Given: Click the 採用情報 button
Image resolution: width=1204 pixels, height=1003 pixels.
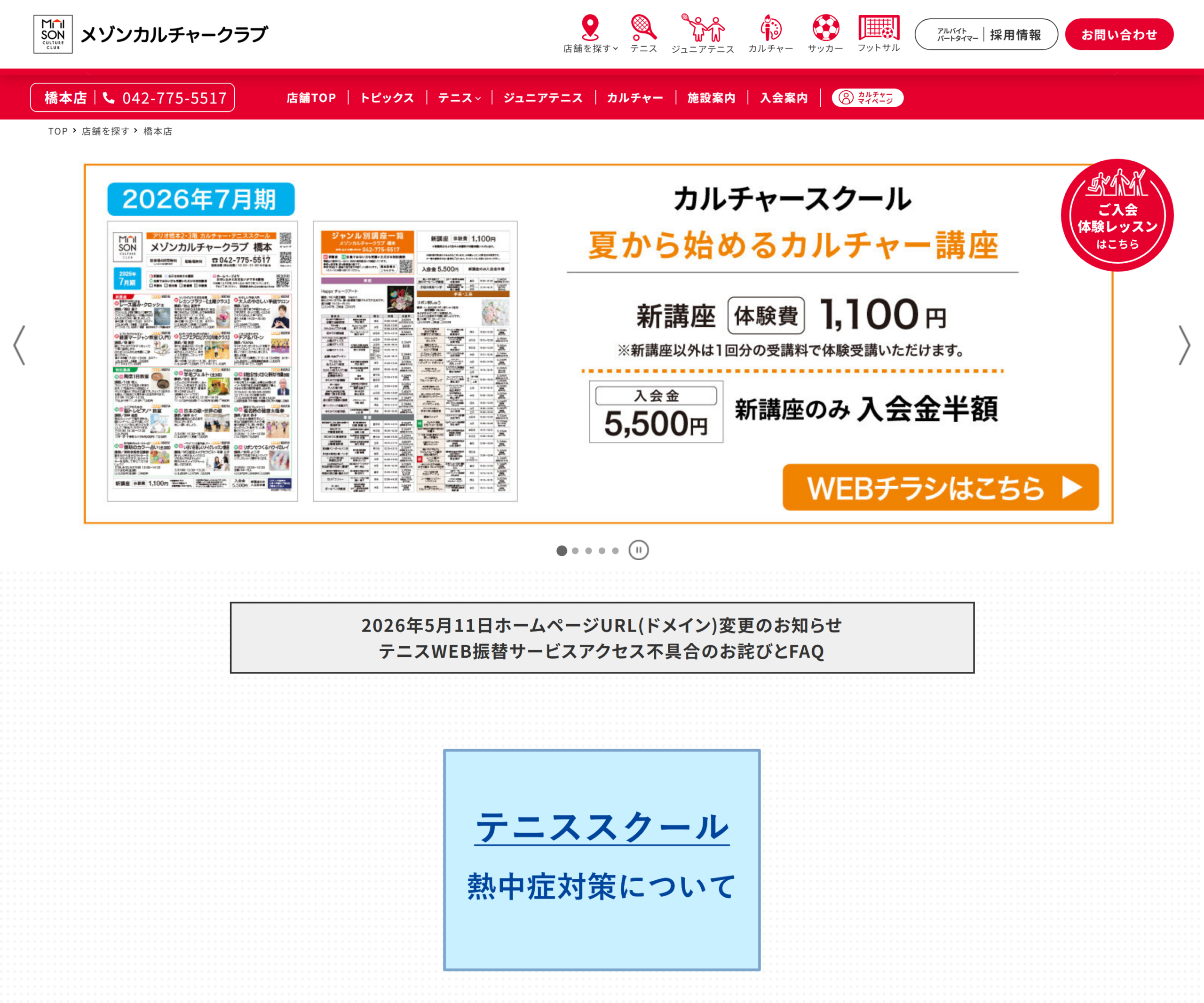Looking at the screenshot, I should [986, 34].
